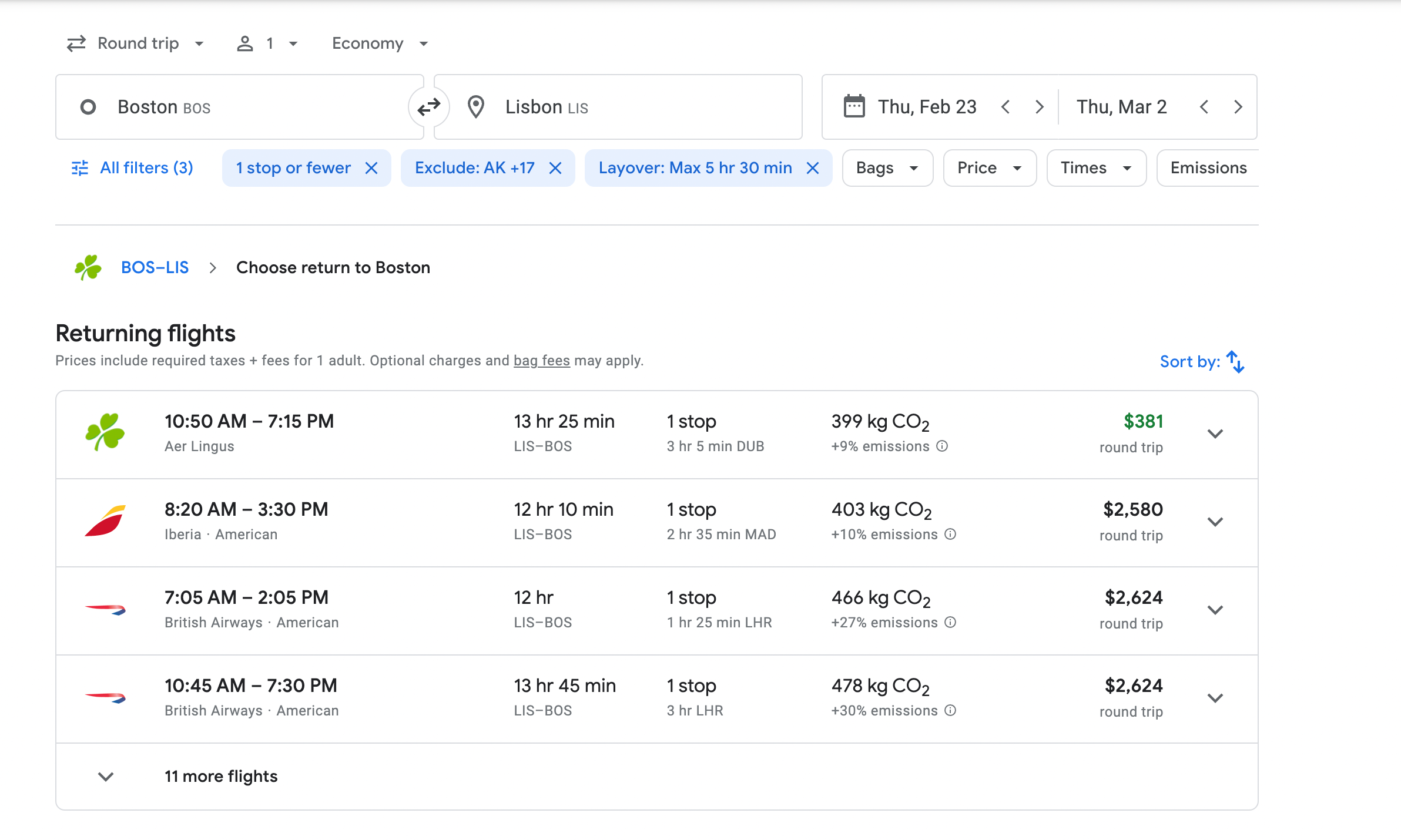Clear the Layover Max 5 hr 30 min filter

point(813,169)
